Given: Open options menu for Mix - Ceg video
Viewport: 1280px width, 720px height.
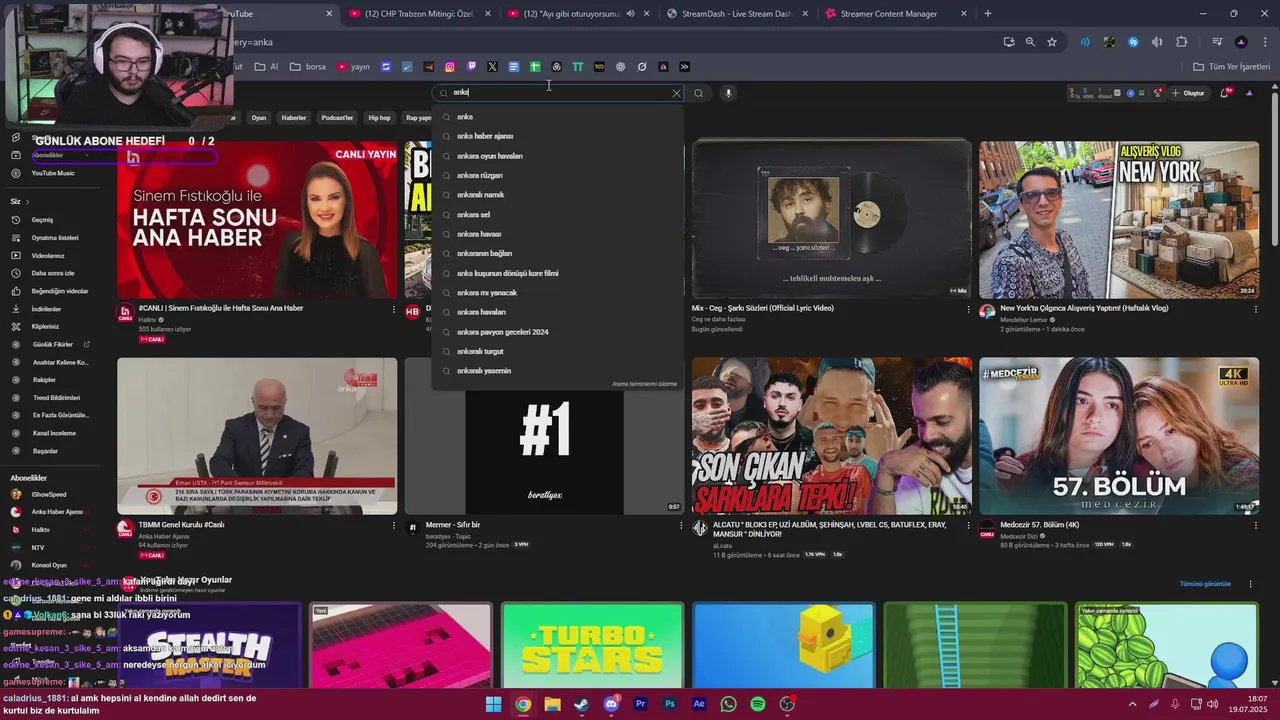Looking at the screenshot, I should (x=968, y=310).
